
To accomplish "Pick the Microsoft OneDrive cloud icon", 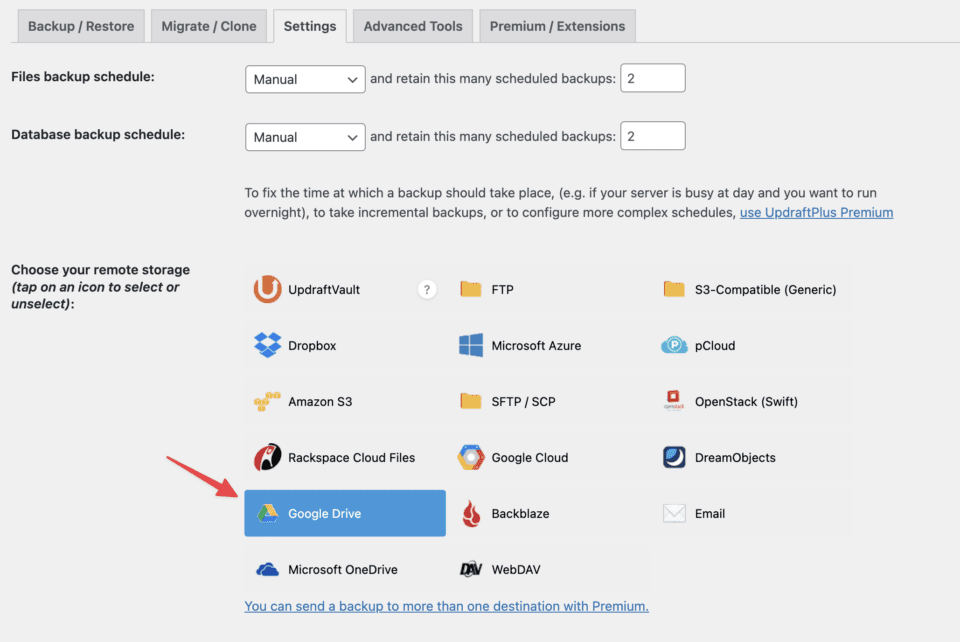I will tap(268, 570).
